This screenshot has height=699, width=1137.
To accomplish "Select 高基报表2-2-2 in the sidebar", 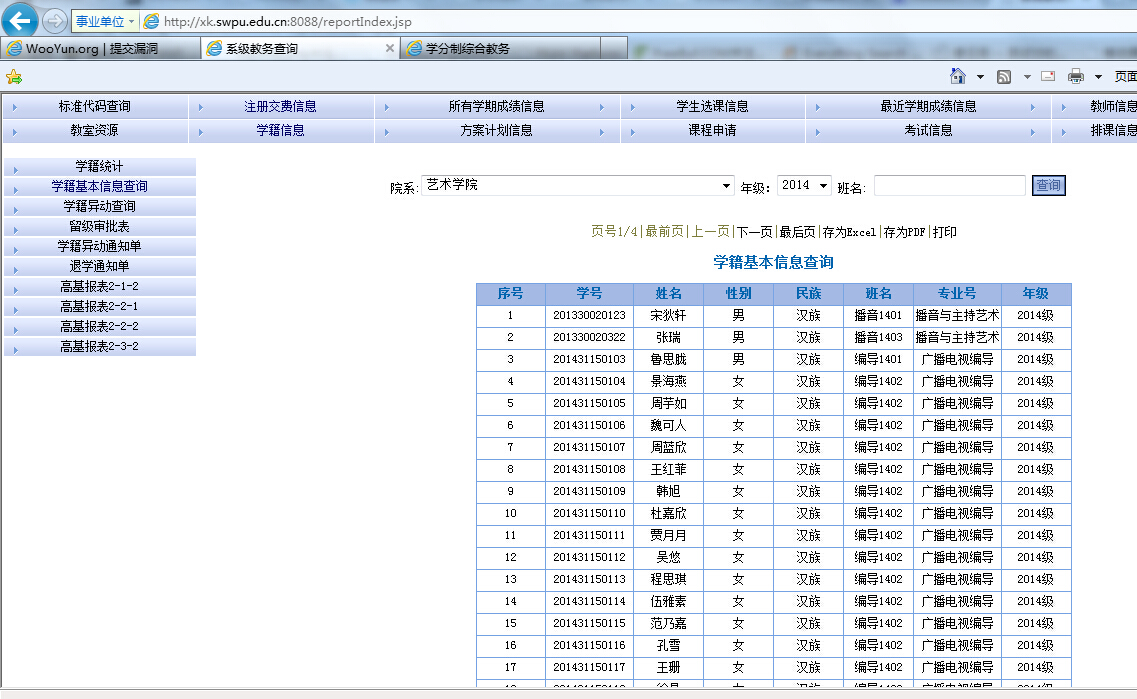I will pyautogui.click(x=99, y=326).
